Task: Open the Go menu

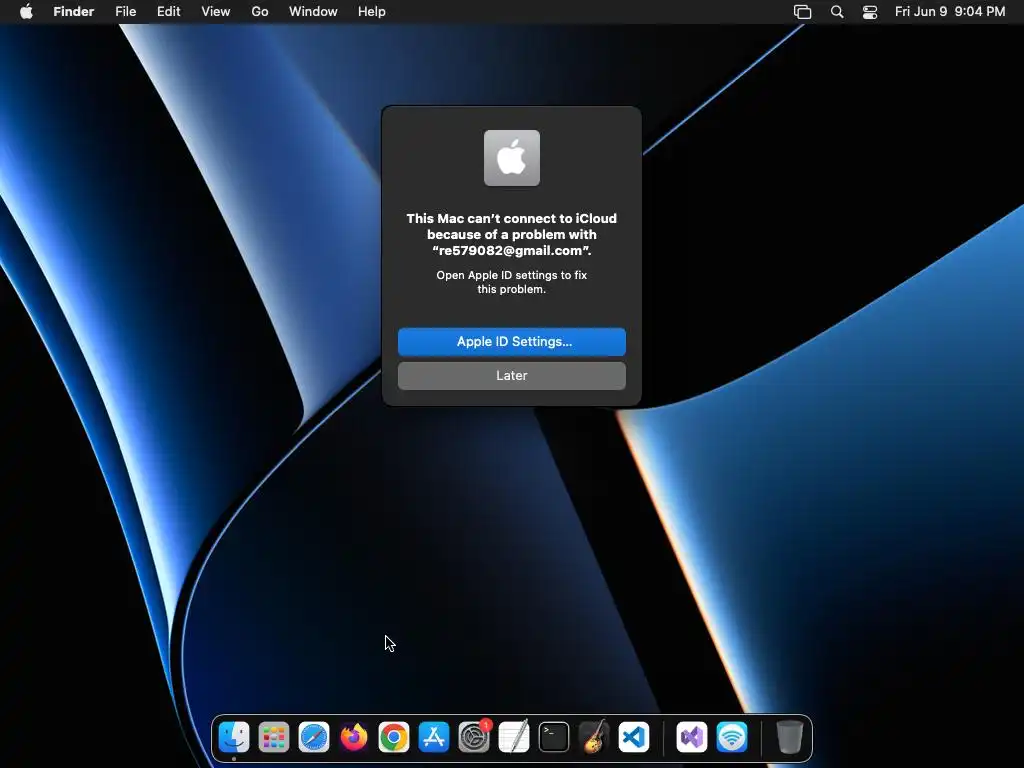Action: (x=260, y=12)
